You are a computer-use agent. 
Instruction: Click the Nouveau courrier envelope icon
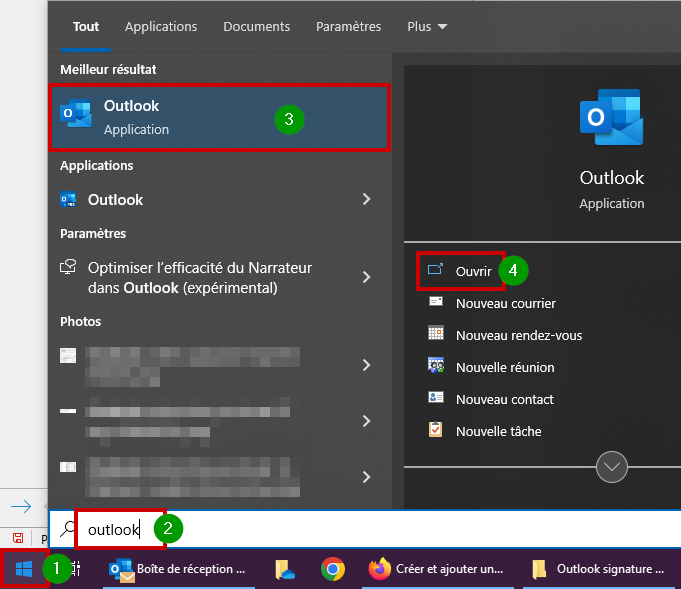click(436, 301)
